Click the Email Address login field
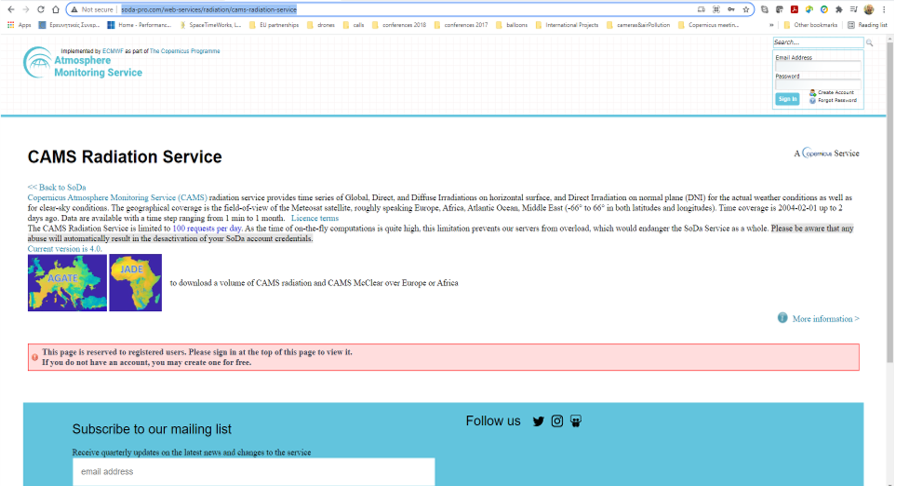 click(818, 66)
